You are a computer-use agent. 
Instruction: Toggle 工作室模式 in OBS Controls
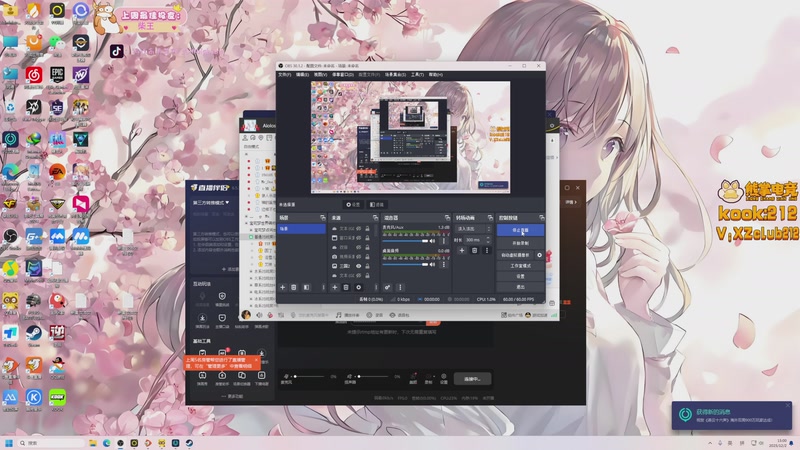coord(520,266)
